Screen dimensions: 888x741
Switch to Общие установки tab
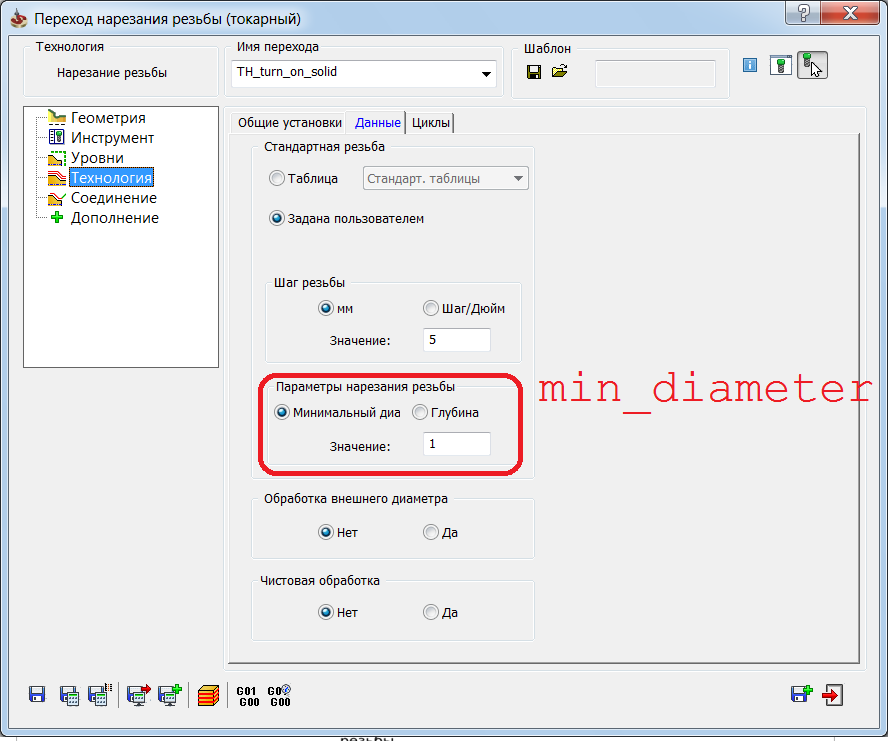289,123
